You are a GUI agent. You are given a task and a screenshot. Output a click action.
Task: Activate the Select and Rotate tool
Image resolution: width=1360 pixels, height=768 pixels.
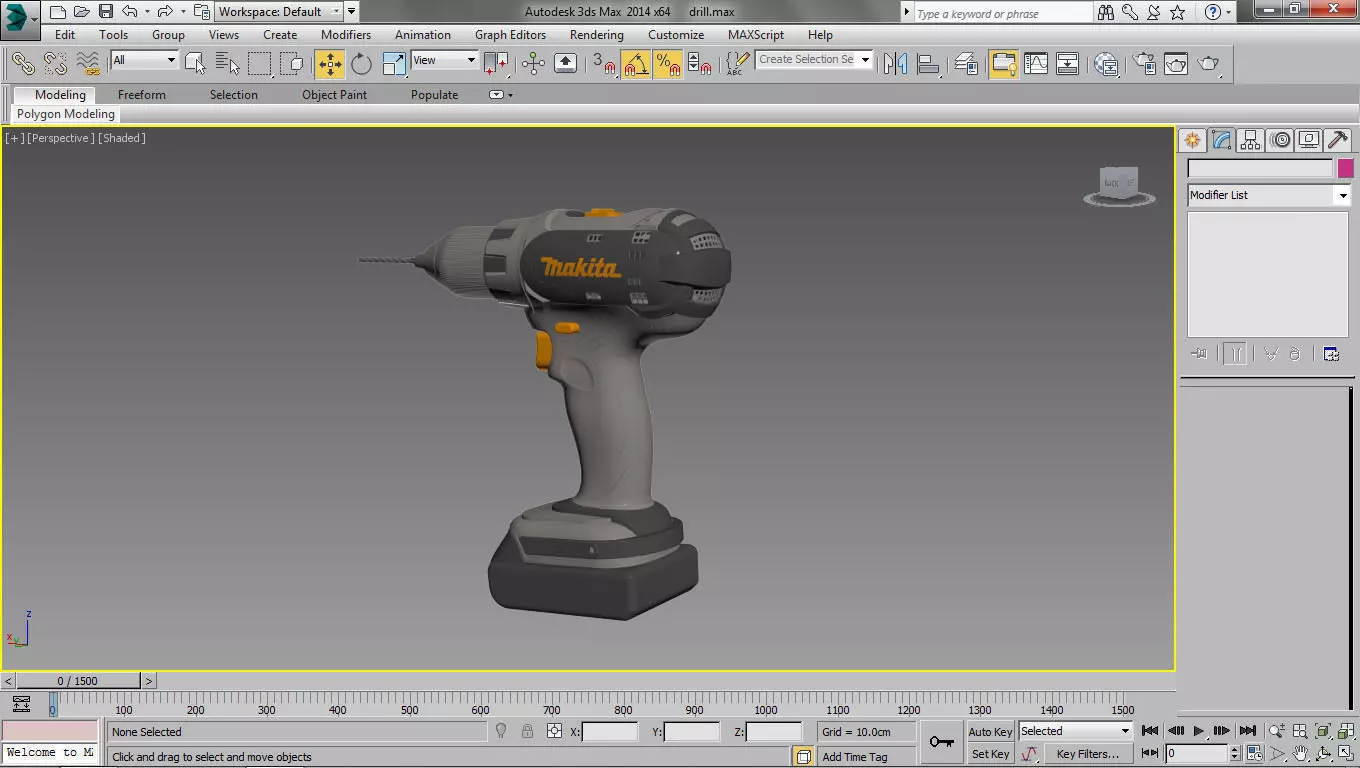pos(361,64)
